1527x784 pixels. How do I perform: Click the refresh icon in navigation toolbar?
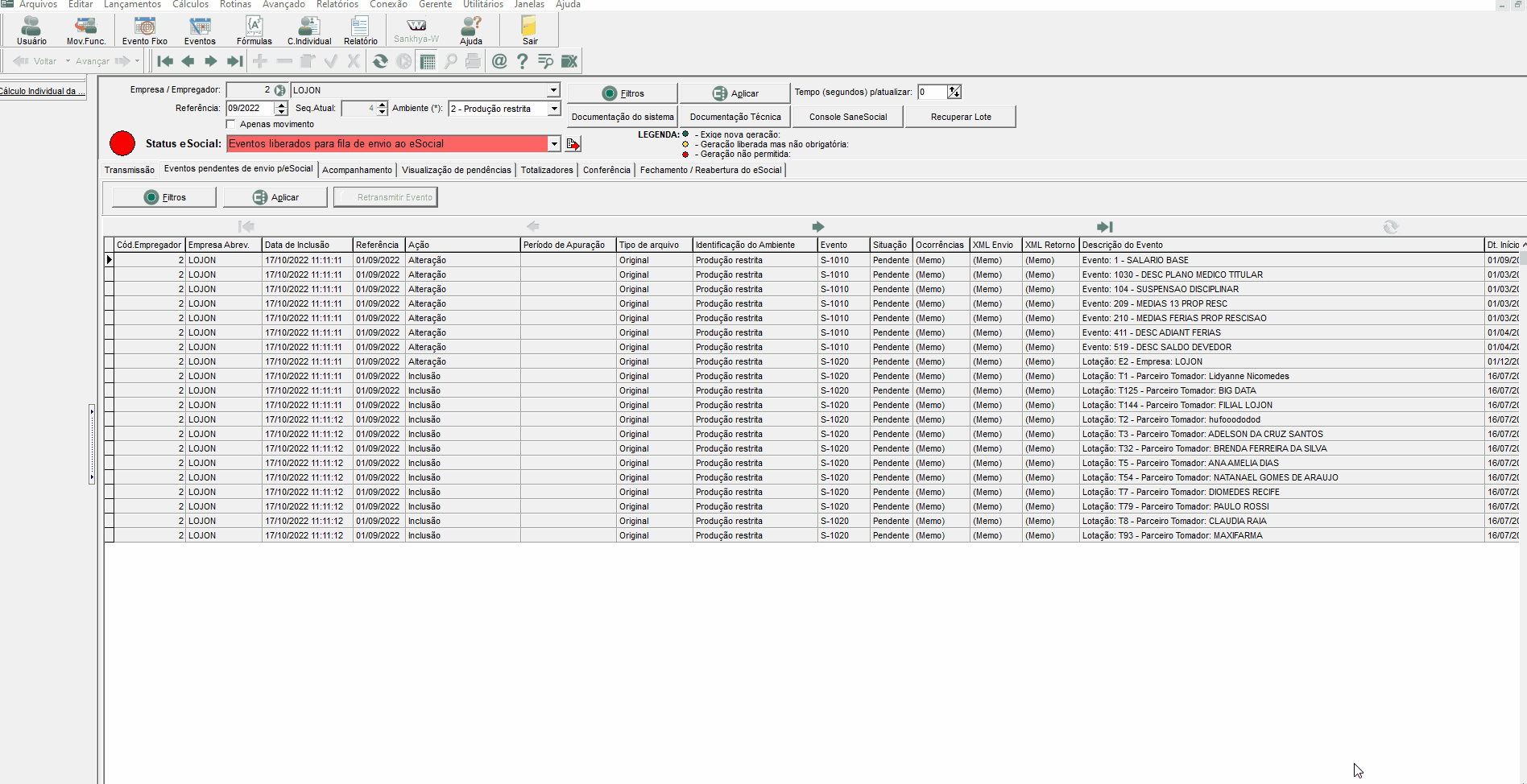pos(380,61)
